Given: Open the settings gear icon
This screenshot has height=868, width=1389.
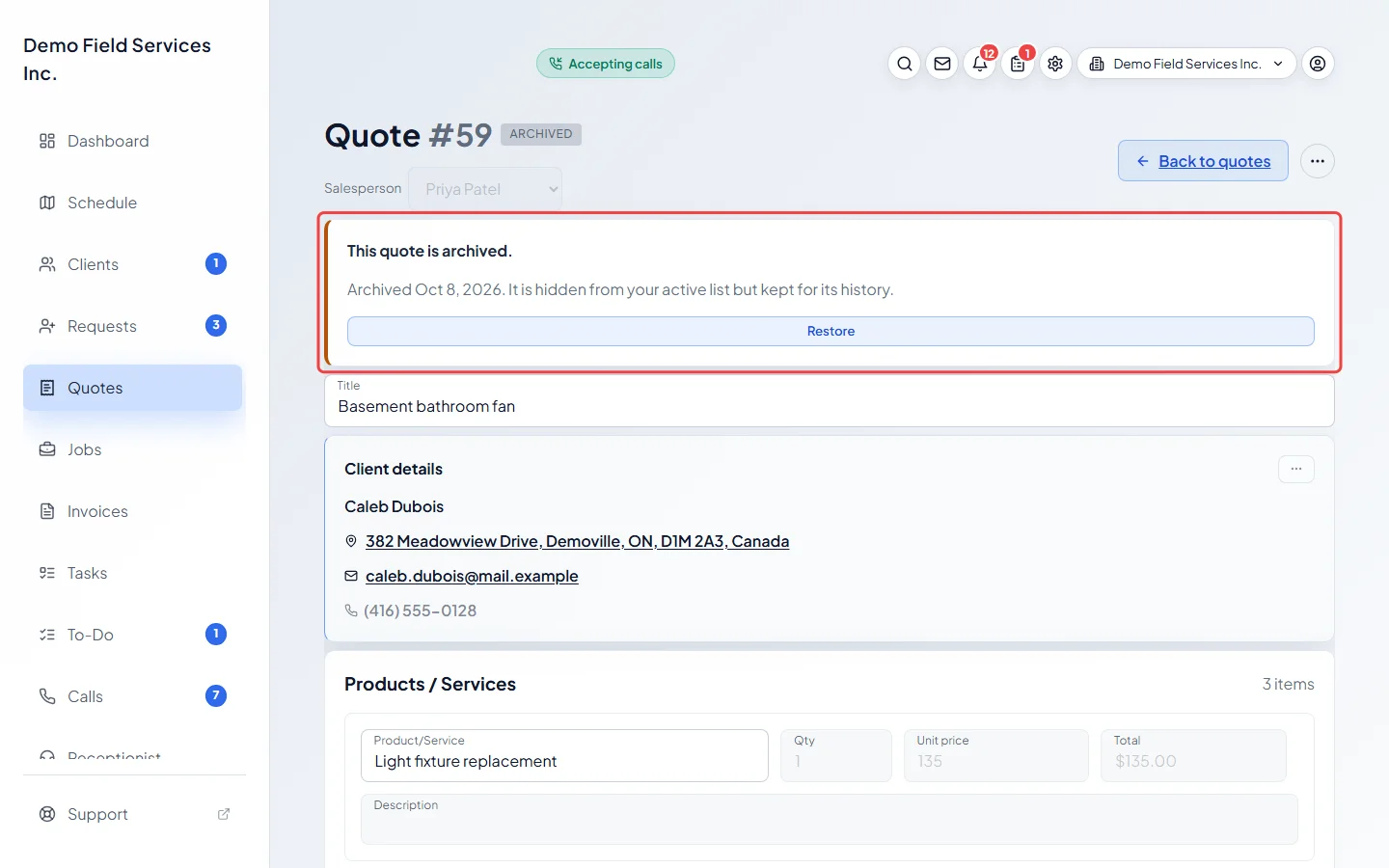Looking at the screenshot, I should coord(1055,64).
